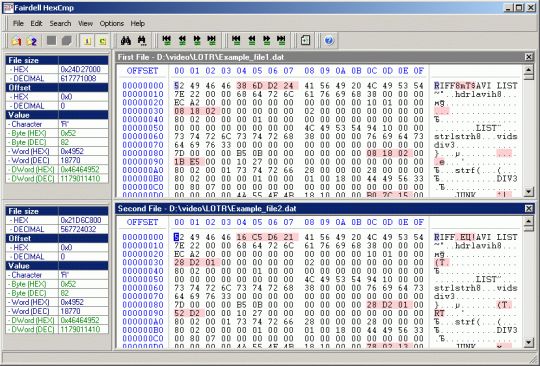
Task: Open the Search menu
Action: [60, 23]
